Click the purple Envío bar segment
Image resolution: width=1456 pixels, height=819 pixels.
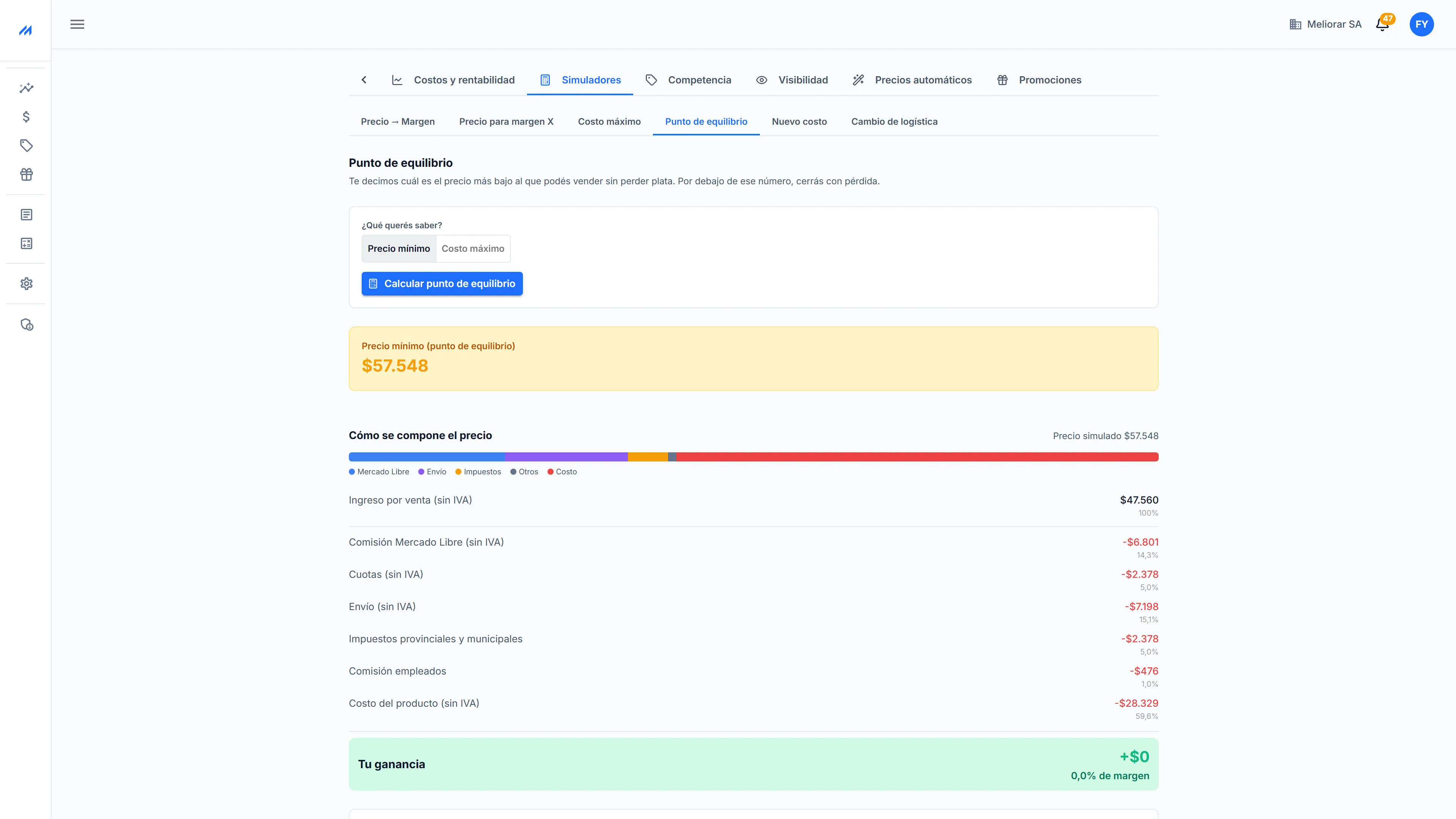pos(566,457)
